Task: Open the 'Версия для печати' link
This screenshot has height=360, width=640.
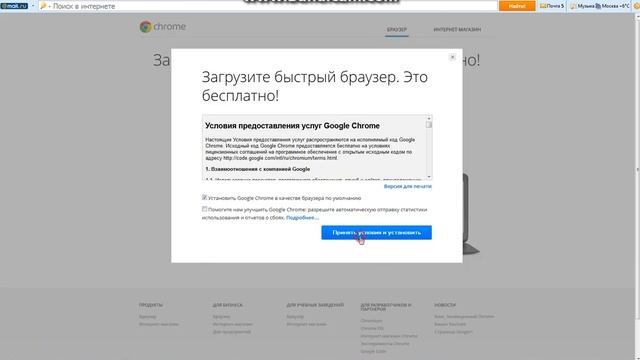Action: point(407,186)
